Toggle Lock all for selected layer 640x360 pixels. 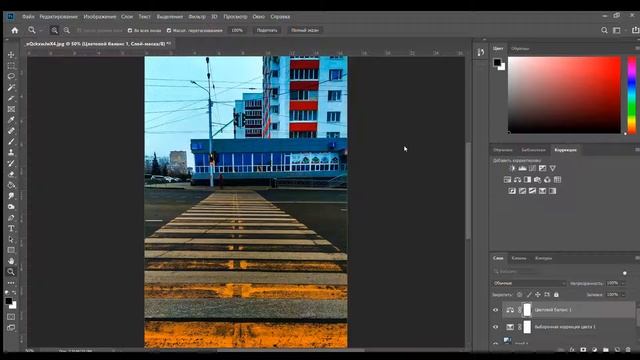[556, 295]
